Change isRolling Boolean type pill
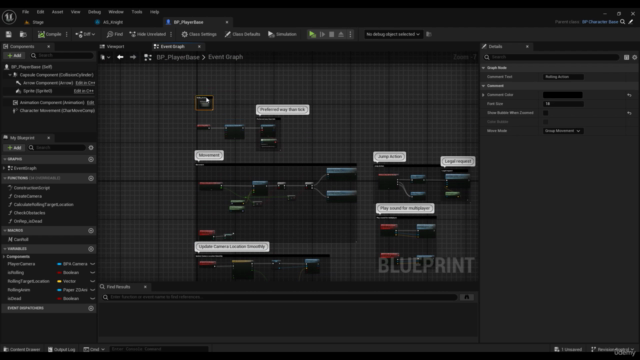 (x=68, y=273)
